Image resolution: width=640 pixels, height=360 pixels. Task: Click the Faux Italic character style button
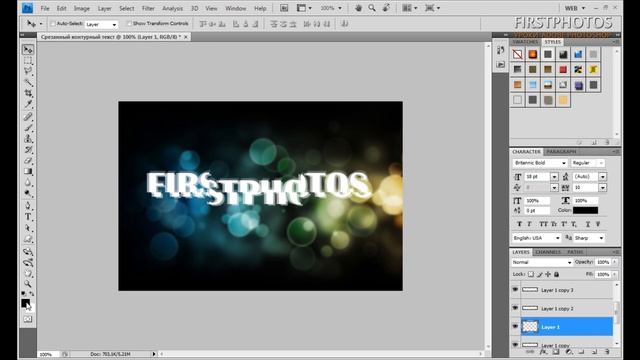pyautogui.click(x=529, y=224)
